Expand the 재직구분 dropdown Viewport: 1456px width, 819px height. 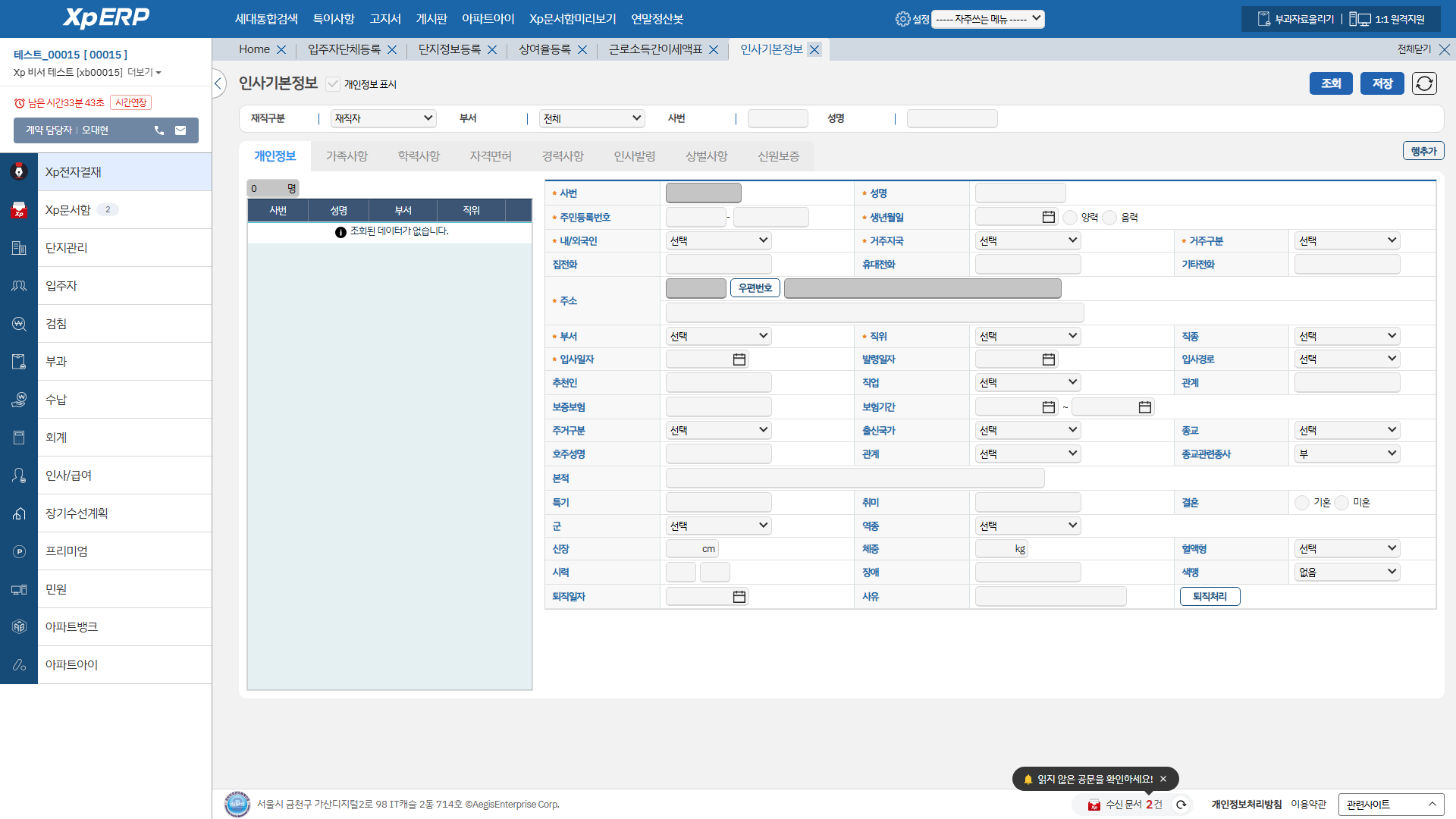click(x=384, y=118)
